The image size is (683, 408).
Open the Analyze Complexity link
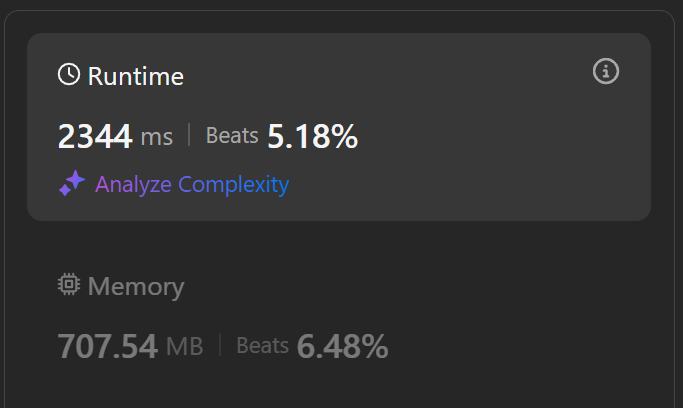click(x=191, y=184)
